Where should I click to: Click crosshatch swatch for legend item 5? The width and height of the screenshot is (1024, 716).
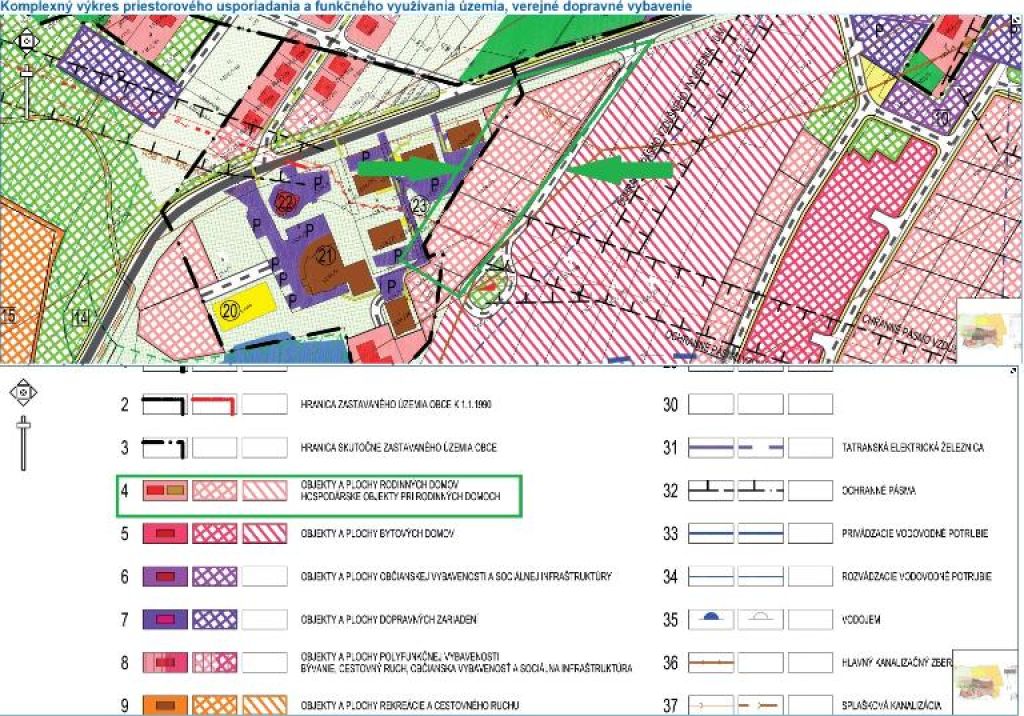coord(214,533)
